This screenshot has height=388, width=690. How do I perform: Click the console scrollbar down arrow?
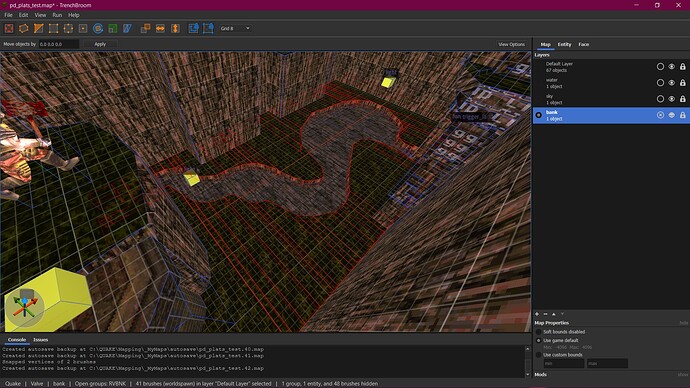(528, 374)
